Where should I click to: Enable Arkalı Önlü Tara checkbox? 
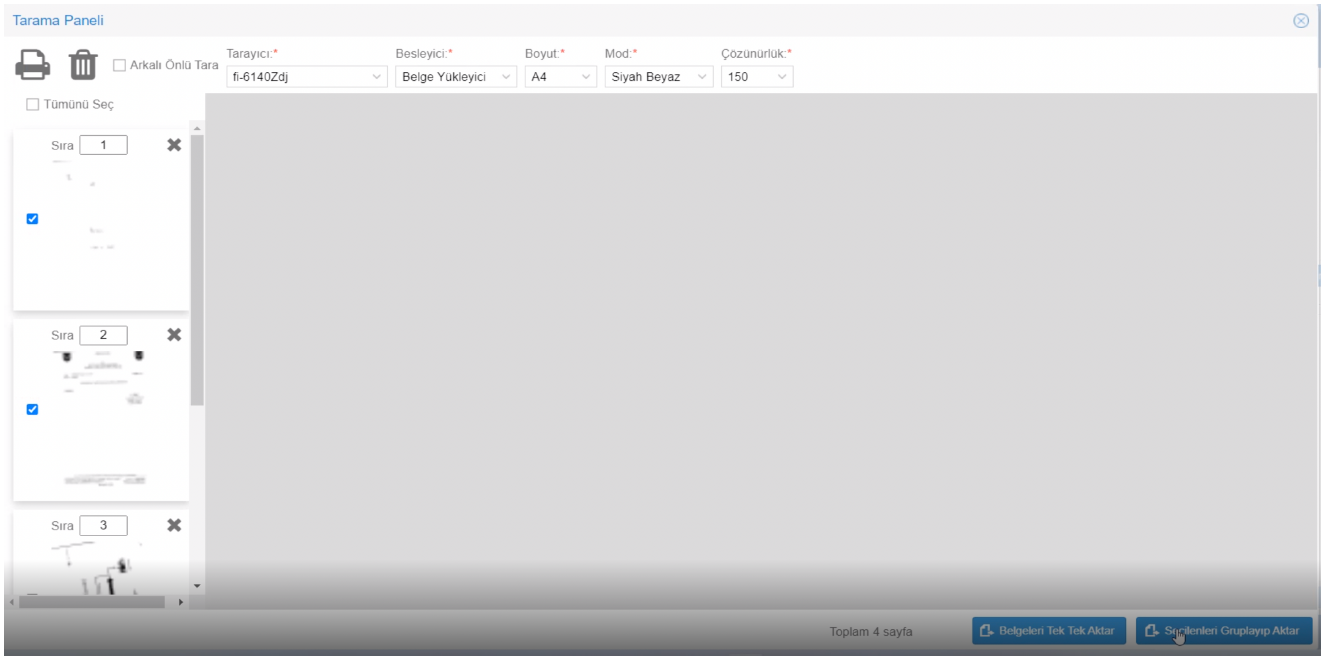pos(120,66)
